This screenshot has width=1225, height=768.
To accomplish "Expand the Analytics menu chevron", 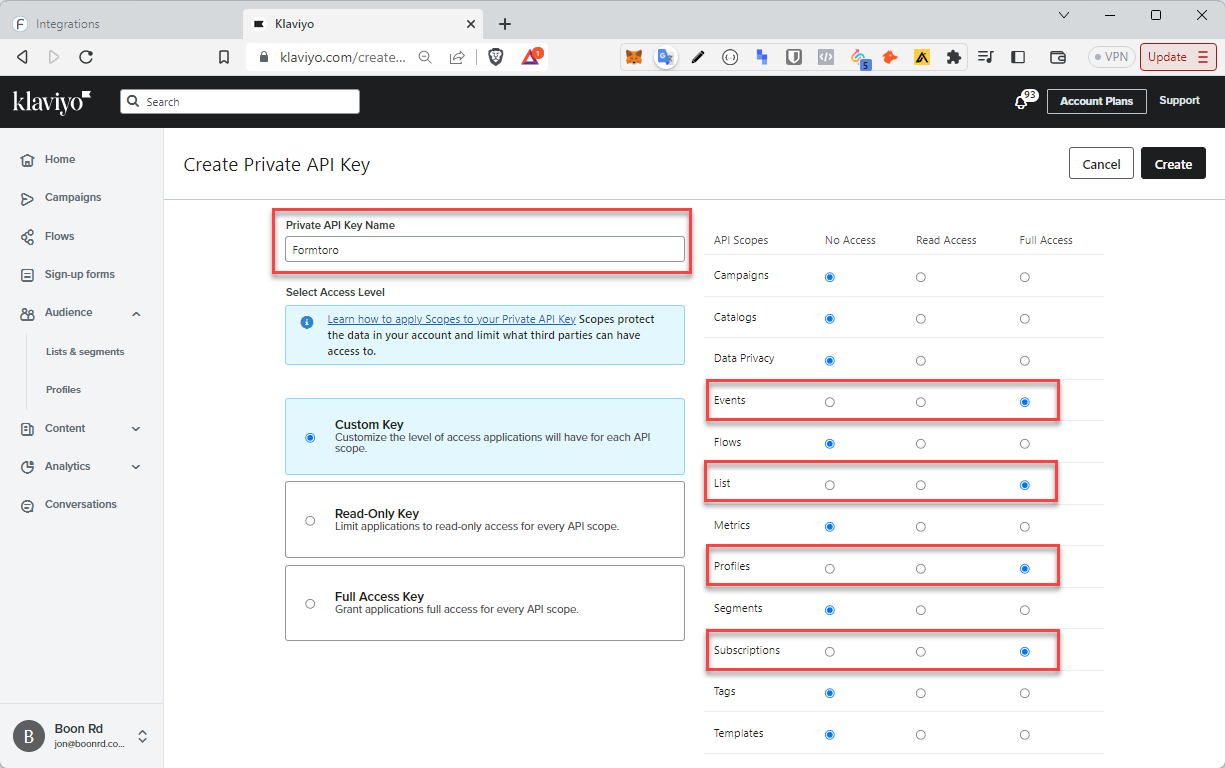I will click(136, 467).
